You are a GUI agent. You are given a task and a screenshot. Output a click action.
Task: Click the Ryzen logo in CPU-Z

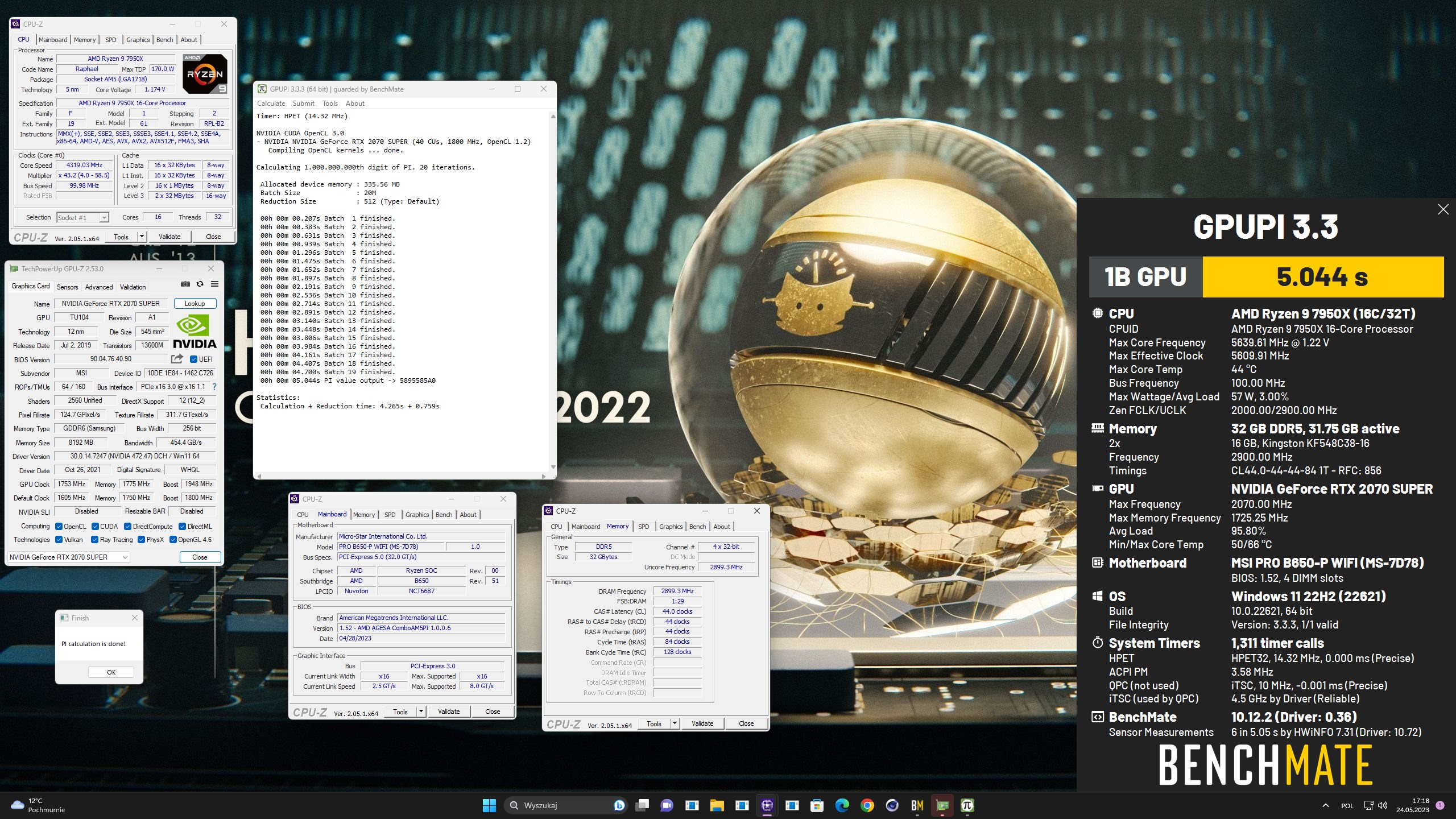coord(205,74)
